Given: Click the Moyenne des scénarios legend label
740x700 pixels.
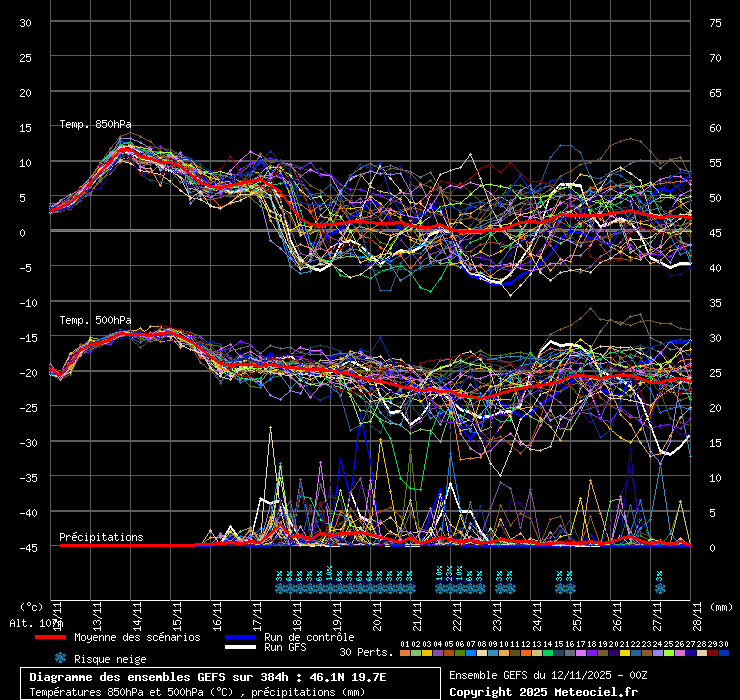Looking at the screenshot, I should pyautogui.click(x=137, y=637).
